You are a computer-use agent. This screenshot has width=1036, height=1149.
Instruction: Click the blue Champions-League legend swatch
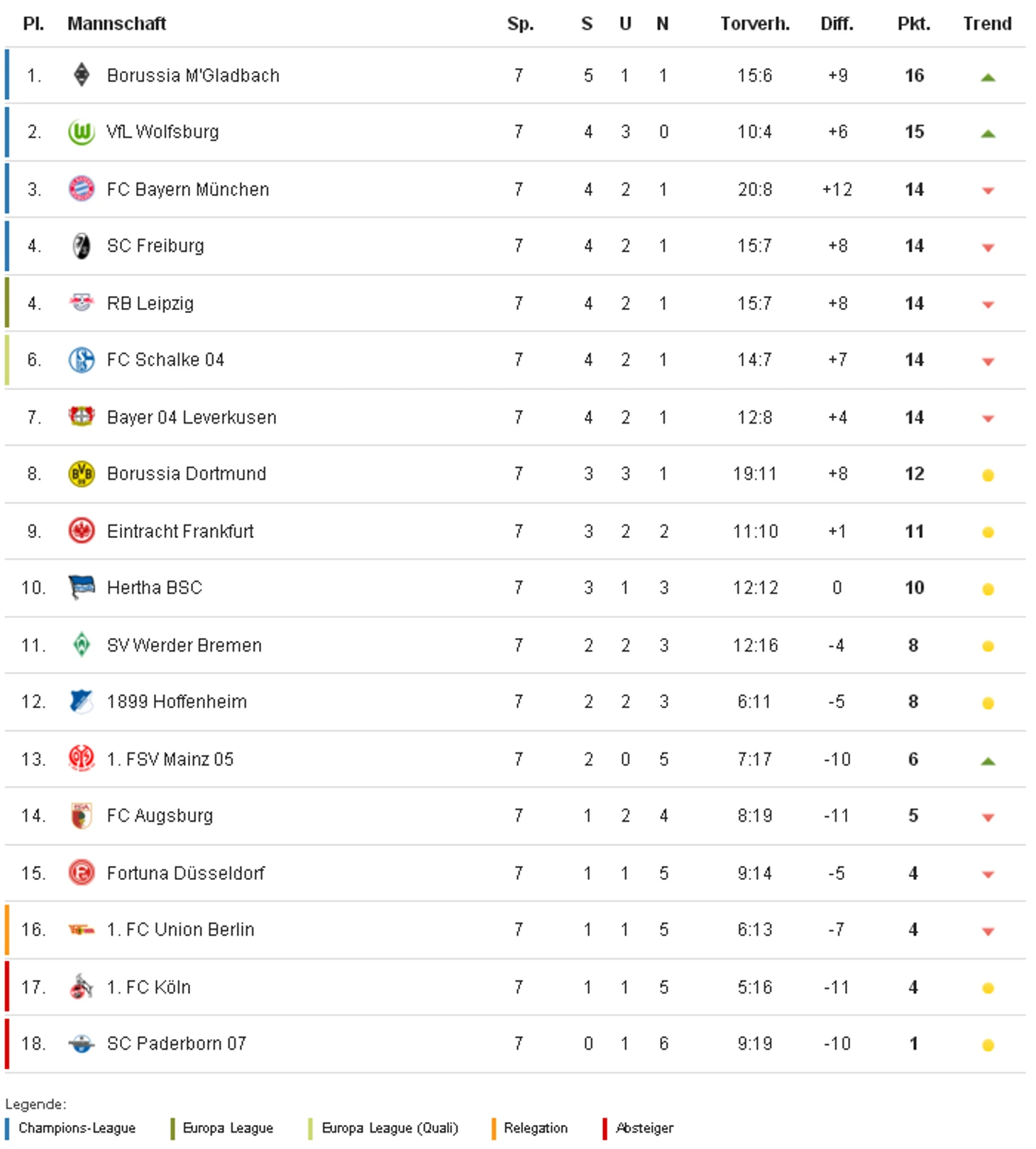(x=8, y=1128)
